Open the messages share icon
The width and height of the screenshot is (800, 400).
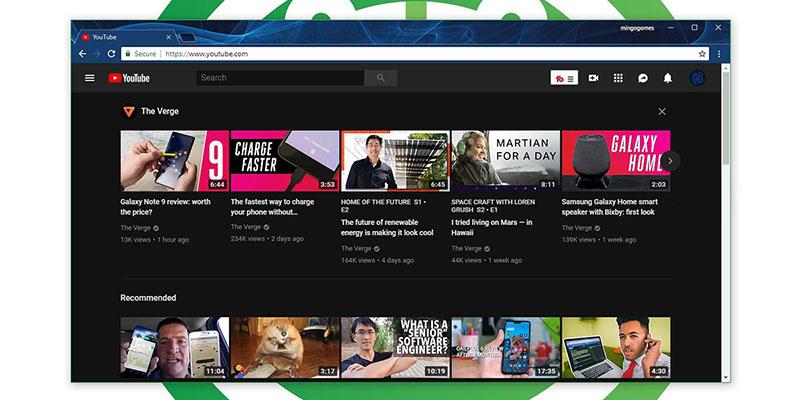coord(643,78)
